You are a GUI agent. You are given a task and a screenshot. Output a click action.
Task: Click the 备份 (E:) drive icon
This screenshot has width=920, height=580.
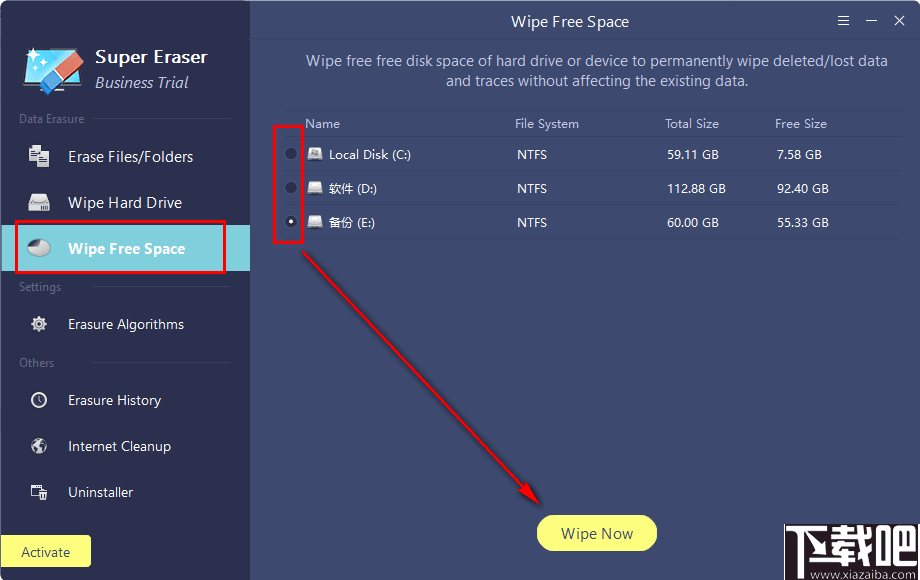tap(316, 222)
